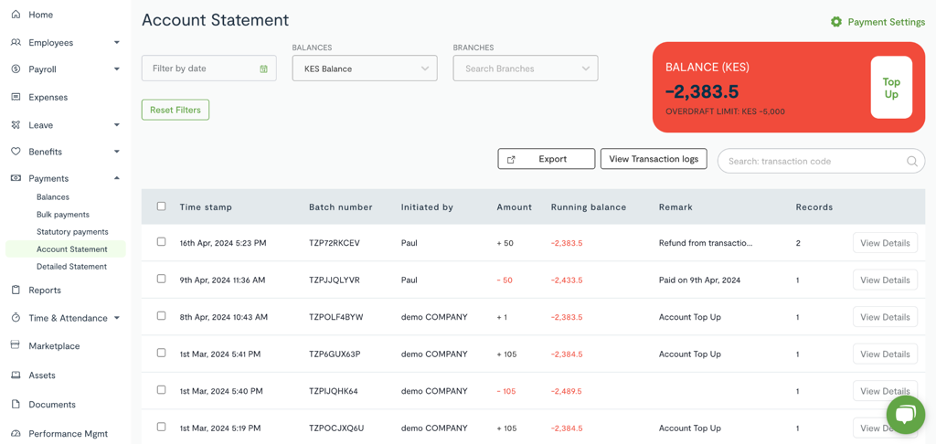The image size is (936, 444).
Task: Click the Home house icon in sidebar
Action: [16, 14]
